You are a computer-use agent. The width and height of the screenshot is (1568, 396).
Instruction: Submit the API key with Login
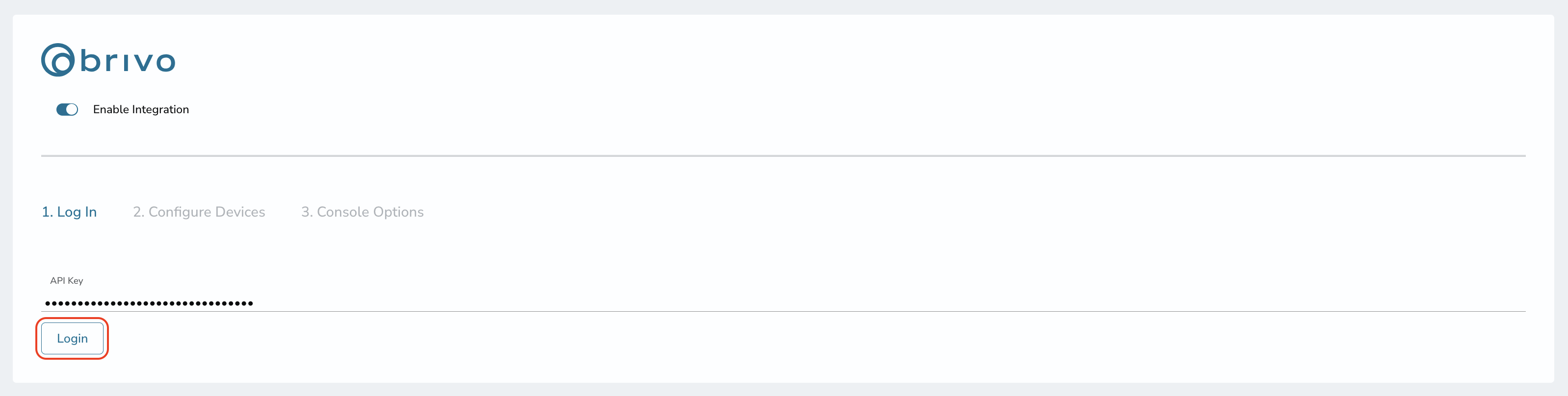pos(73,338)
